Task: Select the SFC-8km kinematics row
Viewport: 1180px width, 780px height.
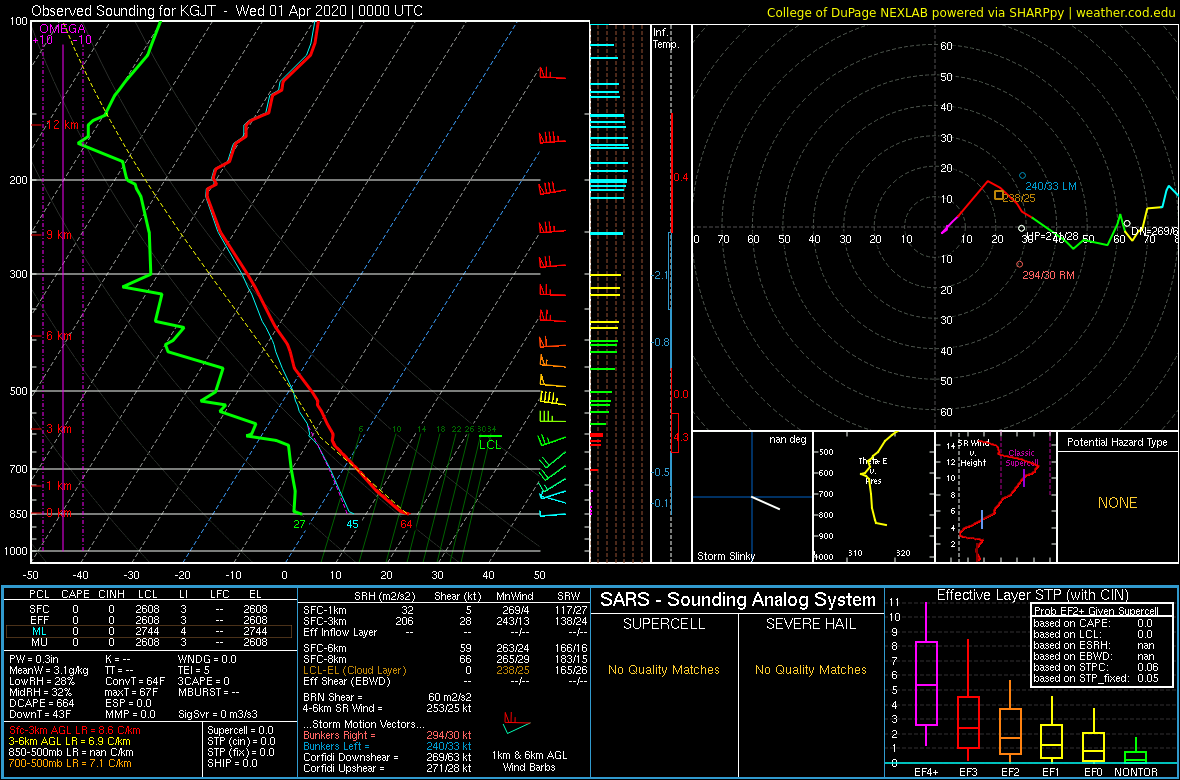Action: [444, 660]
